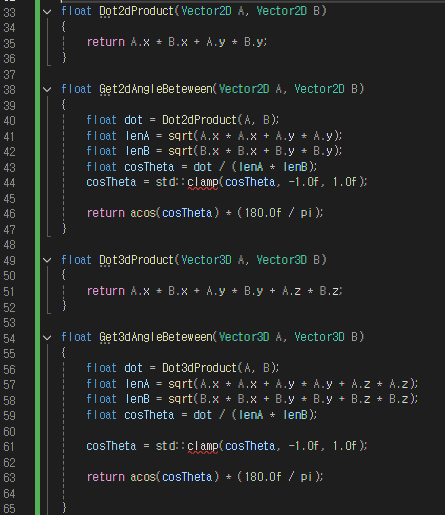Collapse the Get2dAngleBeteween function fold arrow
The image size is (445, 515).
click(47, 89)
